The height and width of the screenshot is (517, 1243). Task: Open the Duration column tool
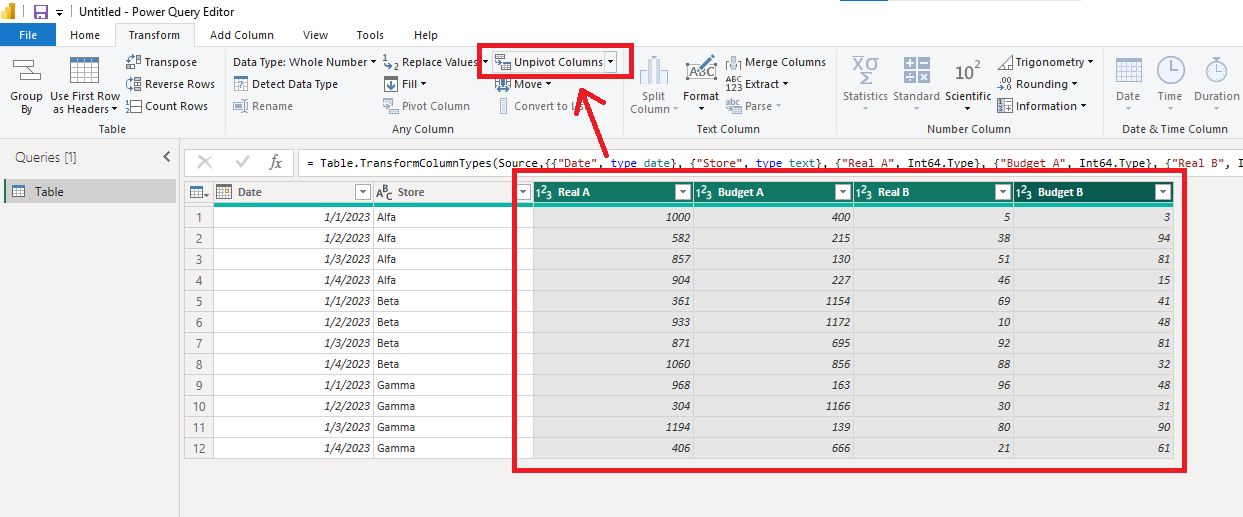(x=1216, y=86)
